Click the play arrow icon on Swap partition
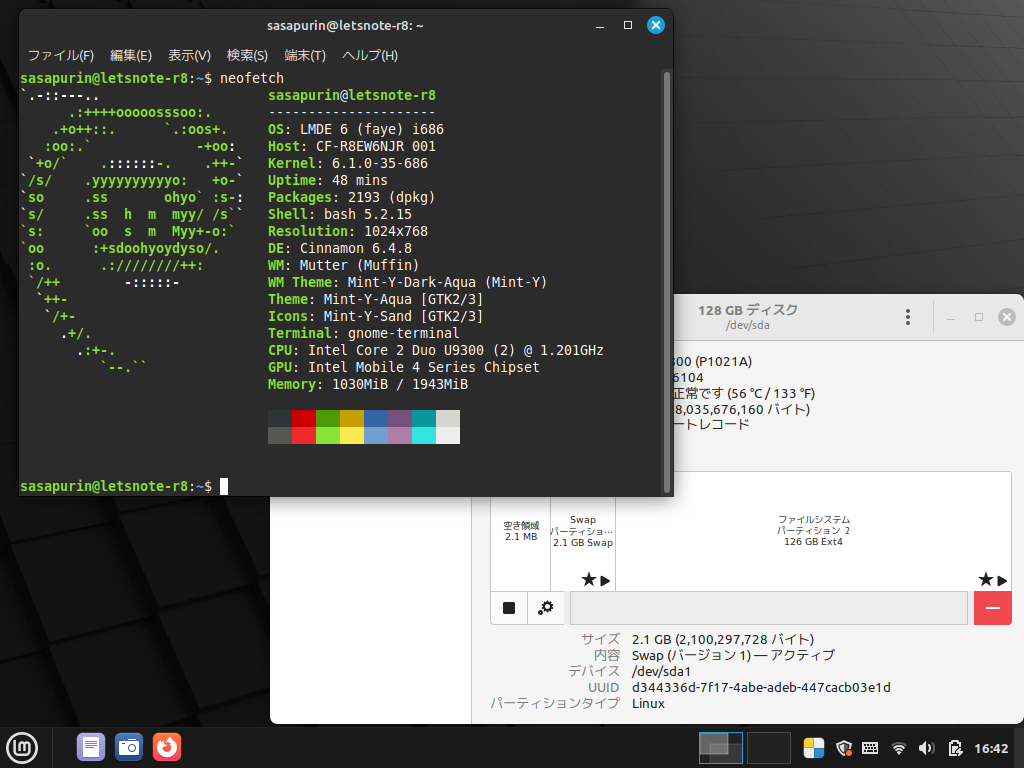The width and height of the screenshot is (1024, 768). [x=605, y=580]
